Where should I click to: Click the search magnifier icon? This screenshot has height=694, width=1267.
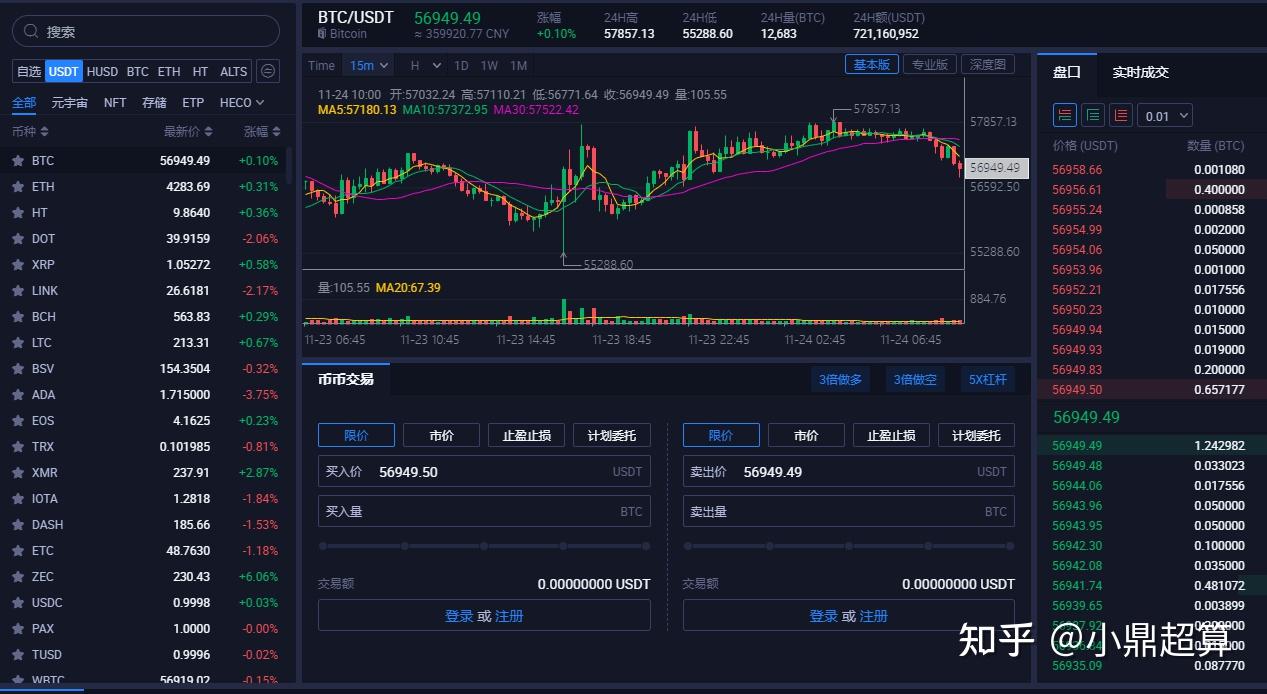[32, 31]
